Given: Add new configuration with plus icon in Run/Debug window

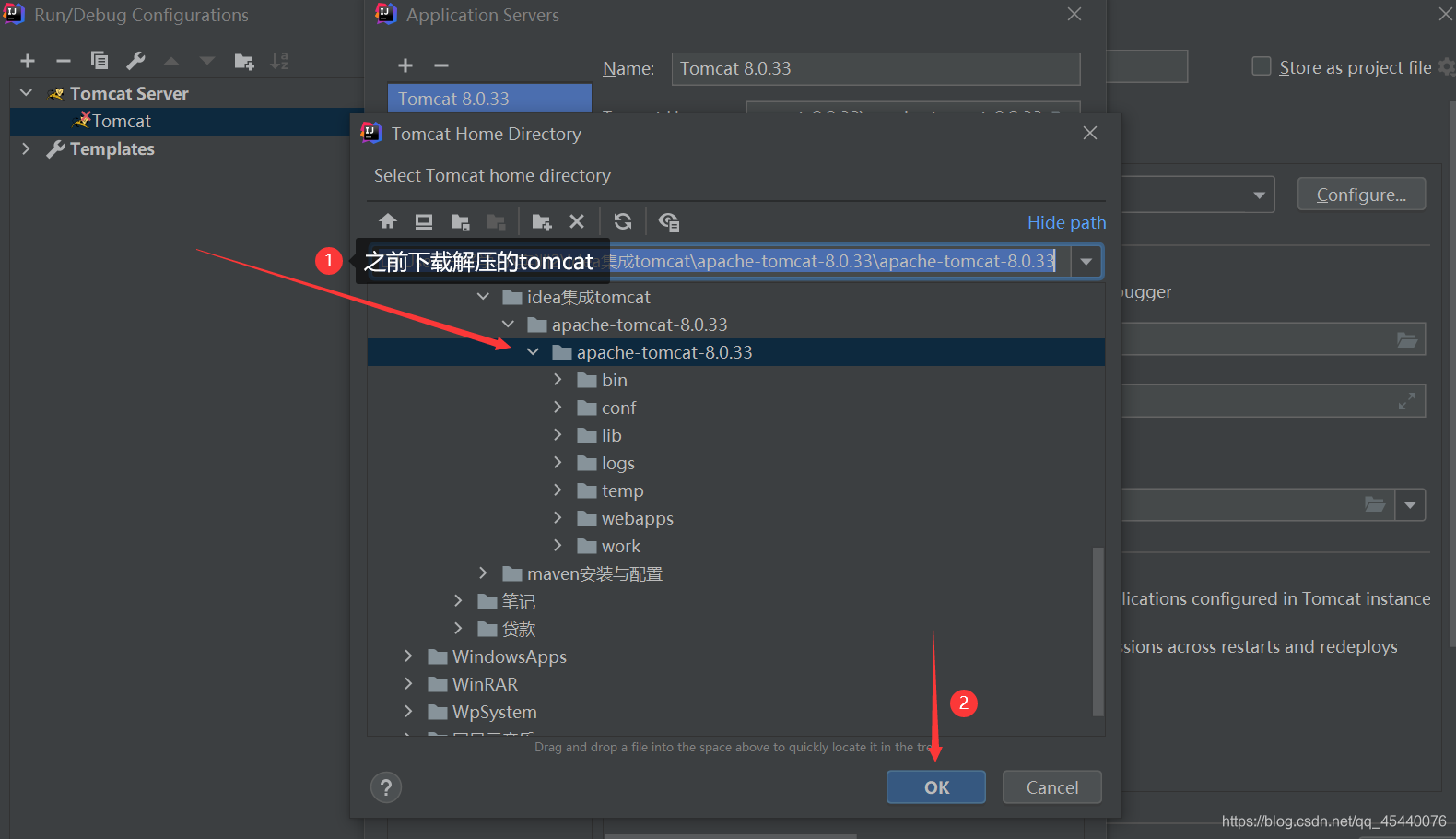Looking at the screenshot, I should tap(28, 61).
